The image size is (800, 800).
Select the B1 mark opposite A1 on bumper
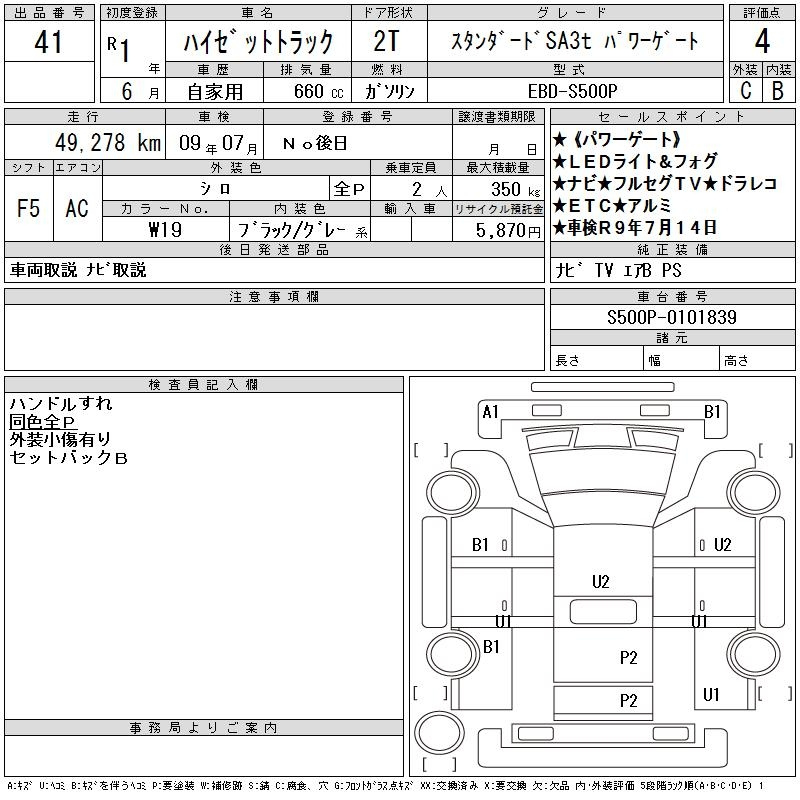coord(712,412)
